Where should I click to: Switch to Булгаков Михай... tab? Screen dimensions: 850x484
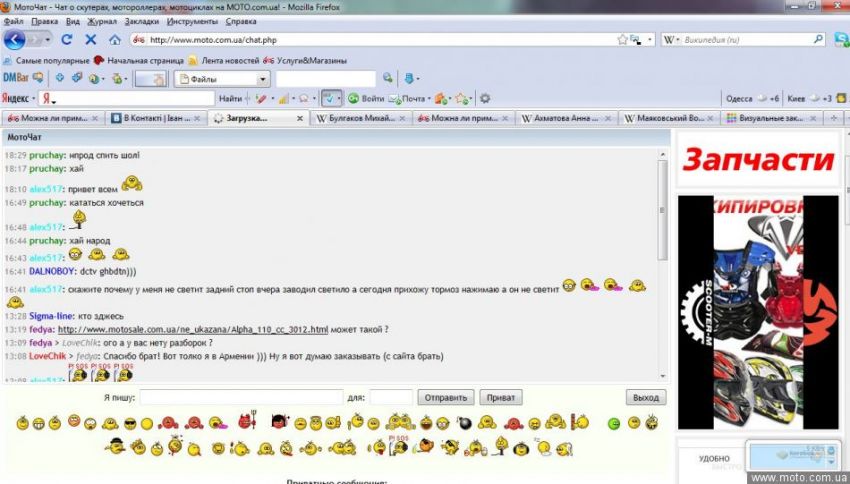click(360, 118)
